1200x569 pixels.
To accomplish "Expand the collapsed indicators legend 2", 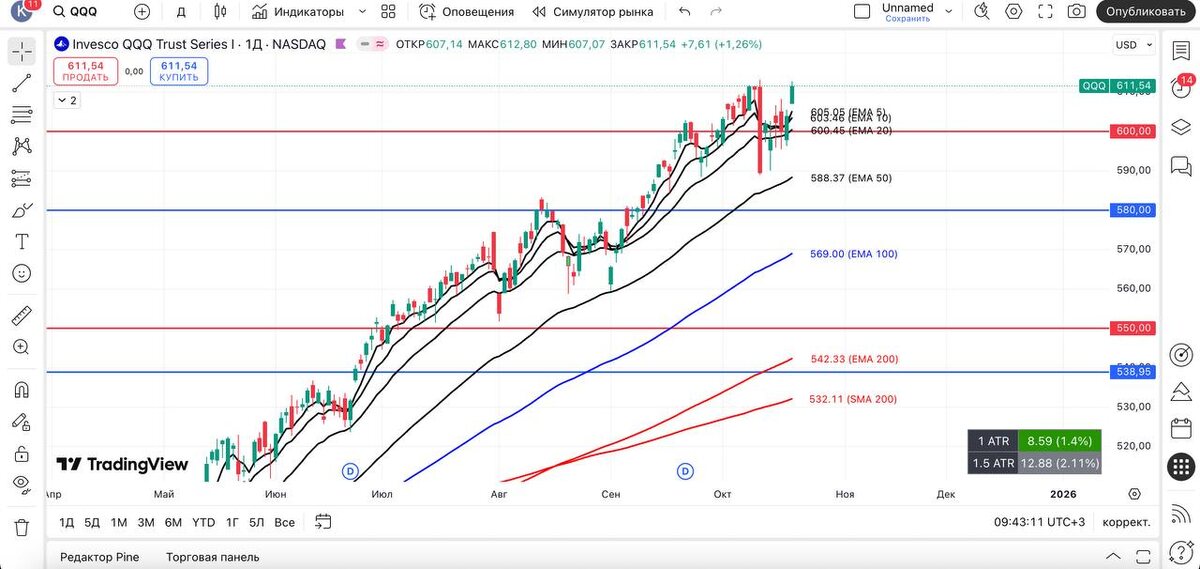I will [x=67, y=100].
